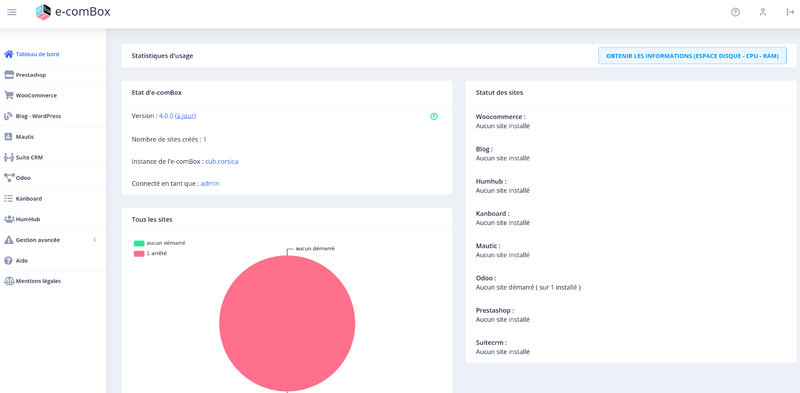
Task: Click the HumHub people icon
Action: [x=9, y=219]
